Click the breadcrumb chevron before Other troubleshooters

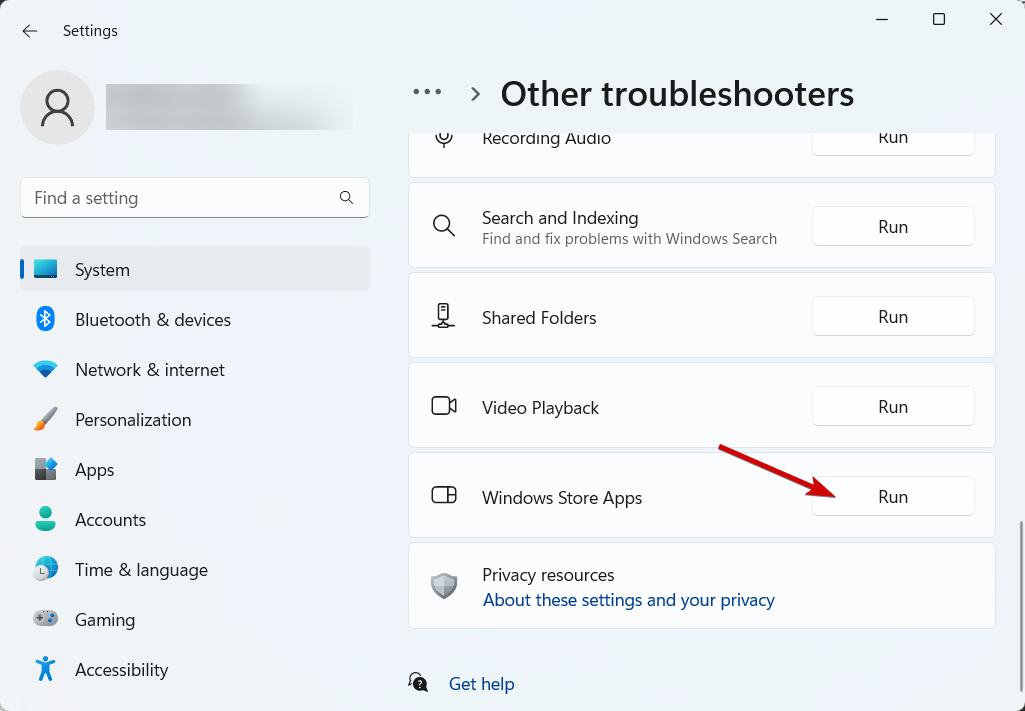pos(475,94)
